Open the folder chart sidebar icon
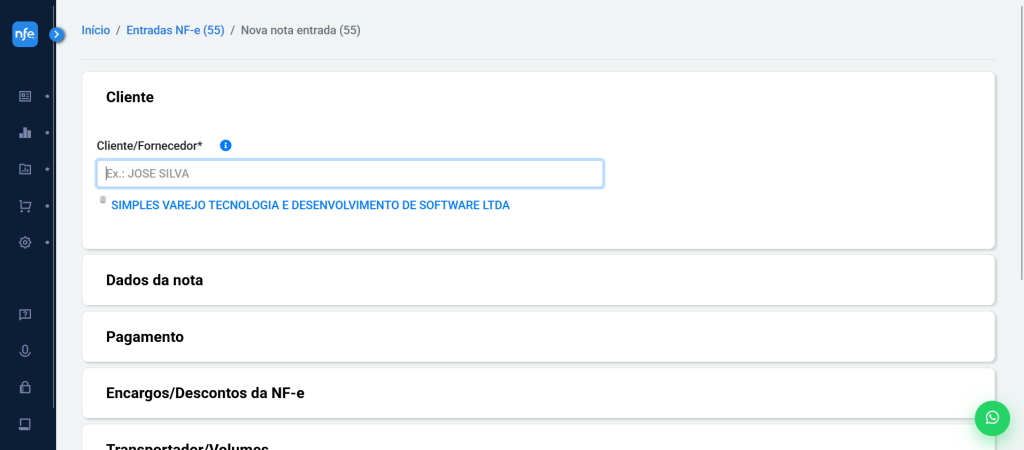 point(25,169)
